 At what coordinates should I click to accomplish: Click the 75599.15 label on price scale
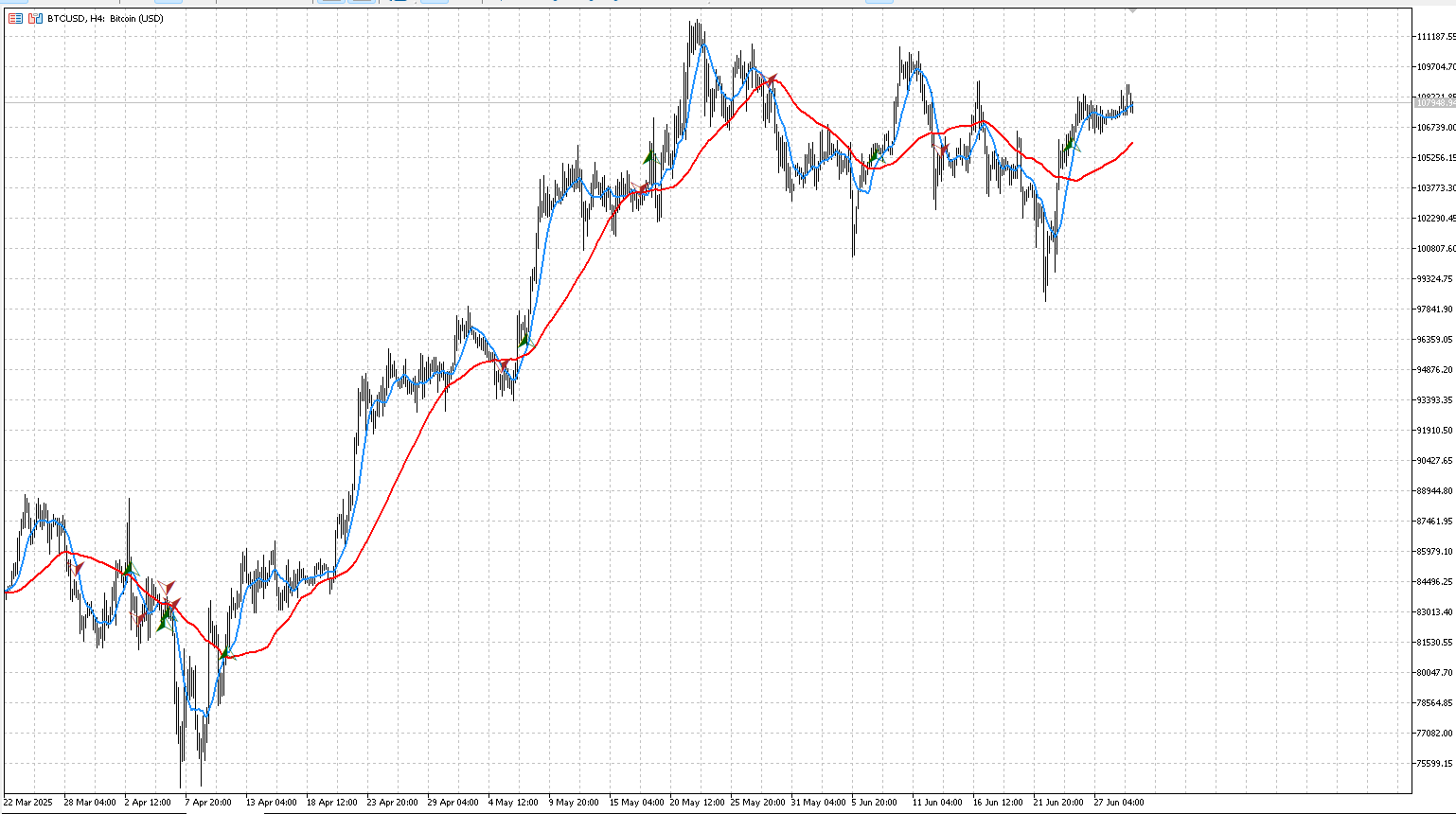[1434, 764]
